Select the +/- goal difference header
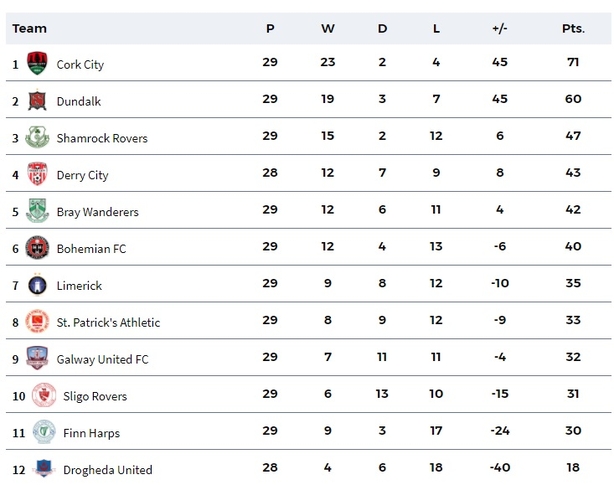Screen dimensions: 614x485 [500, 29]
